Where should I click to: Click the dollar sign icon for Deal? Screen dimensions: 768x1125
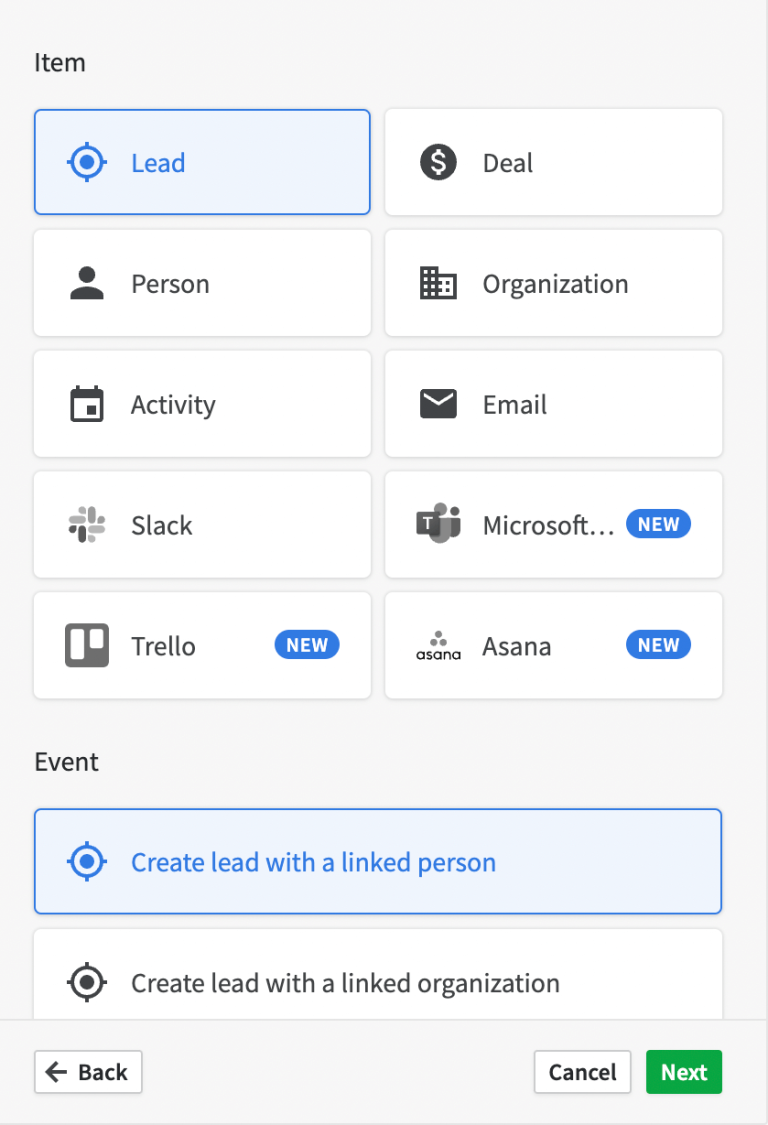point(438,161)
